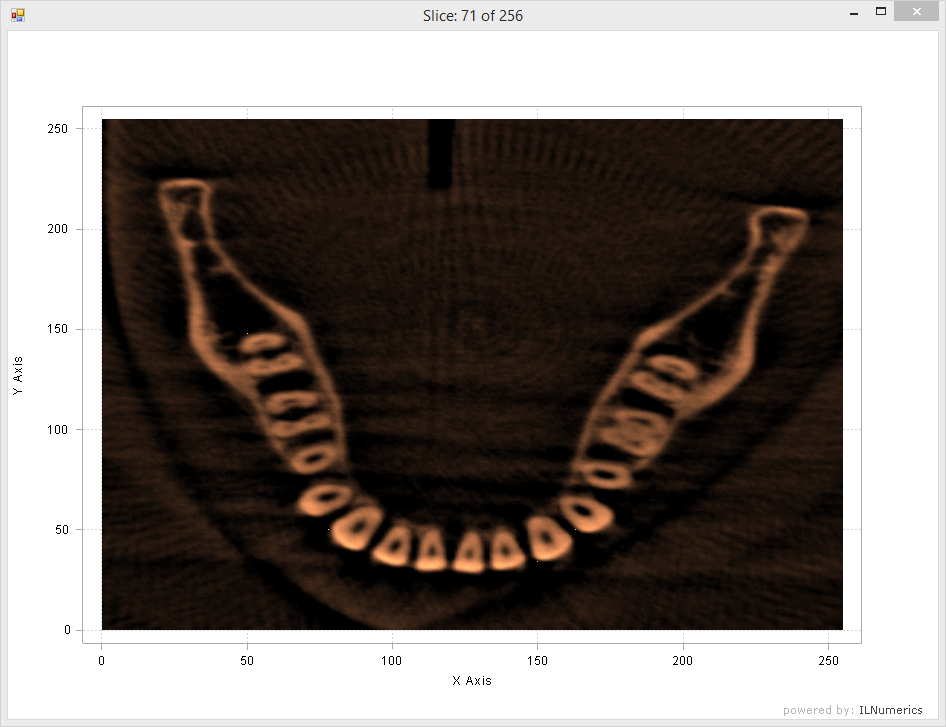Click the X axis tick label 150
Viewport: 946px width, 727px height.
coord(537,661)
